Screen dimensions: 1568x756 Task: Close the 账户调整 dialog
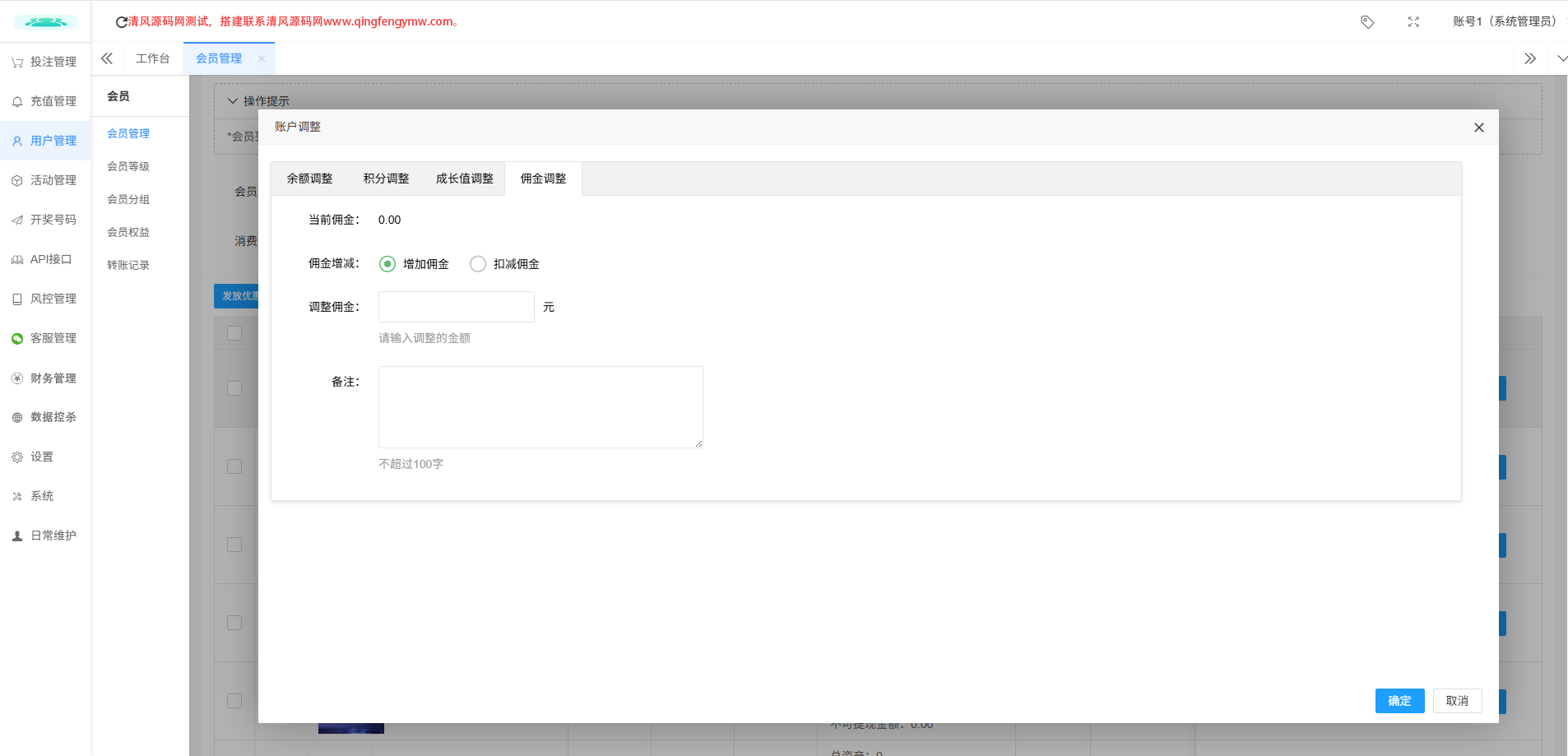1478,128
